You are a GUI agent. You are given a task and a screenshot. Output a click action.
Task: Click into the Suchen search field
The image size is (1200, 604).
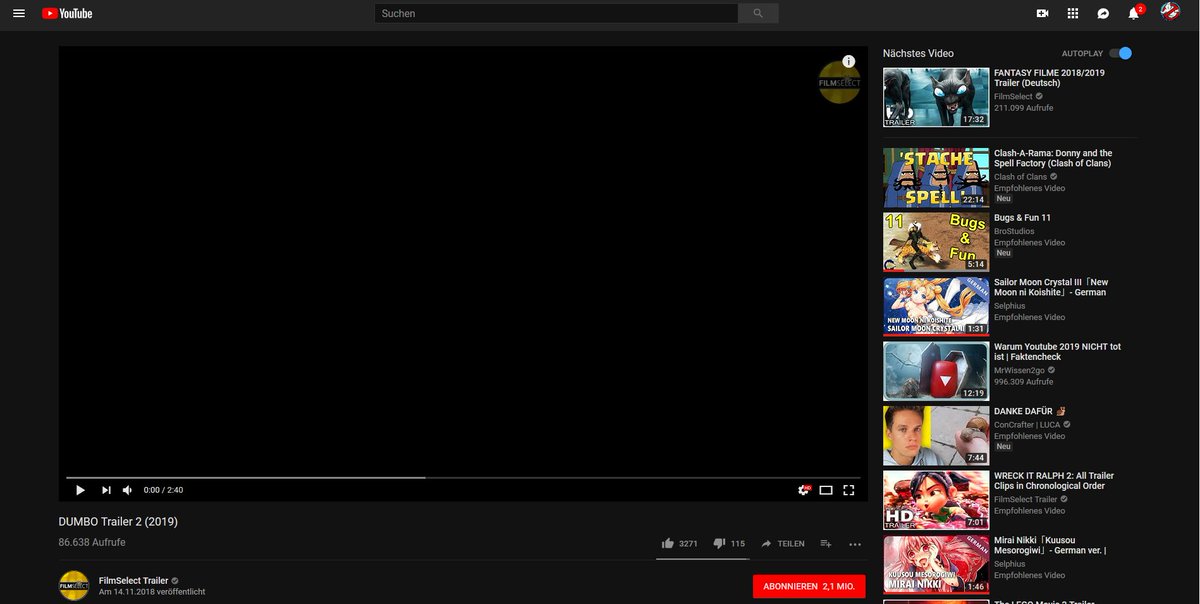click(x=556, y=13)
